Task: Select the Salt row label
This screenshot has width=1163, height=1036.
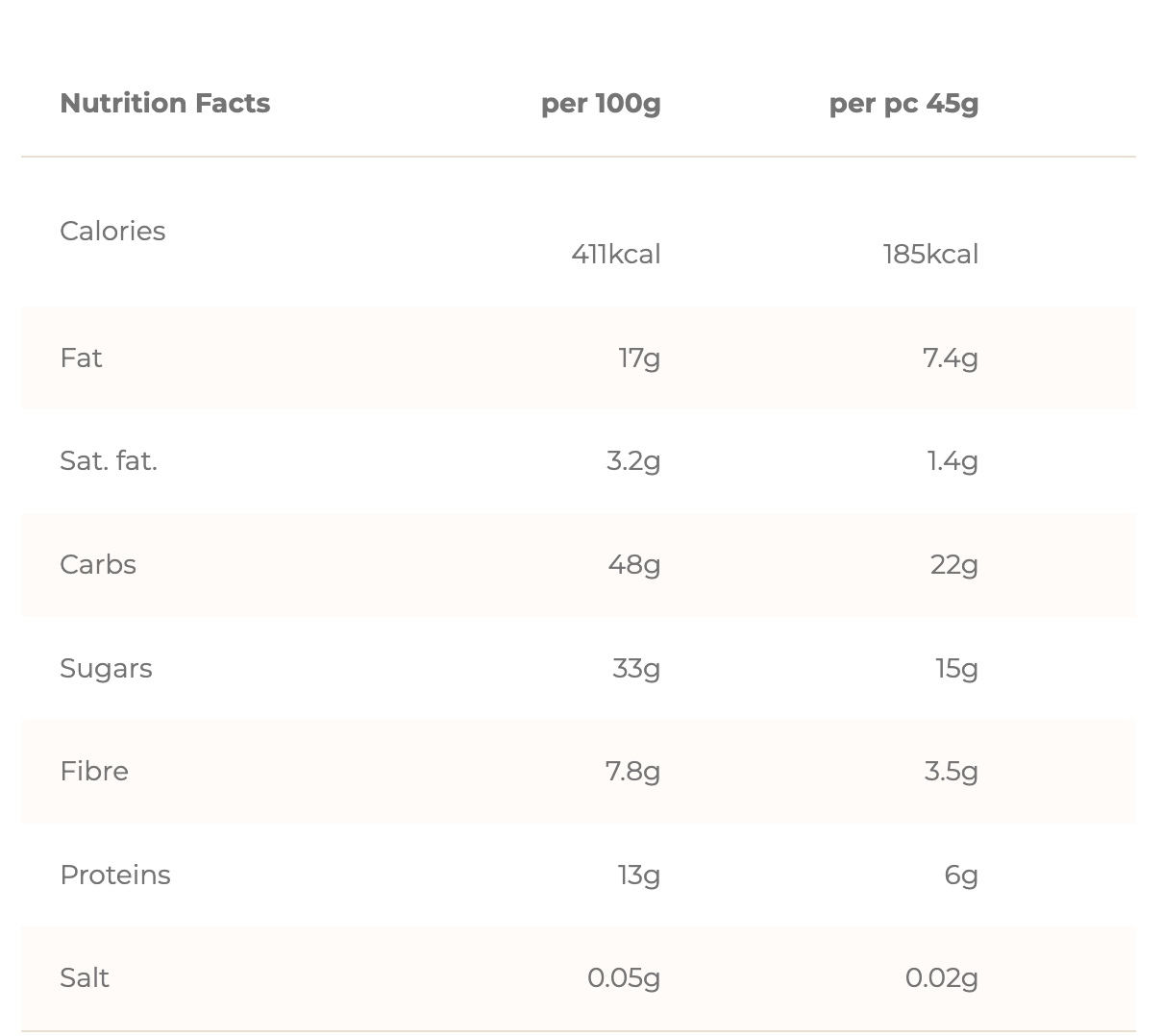Action: pyautogui.click(x=85, y=977)
